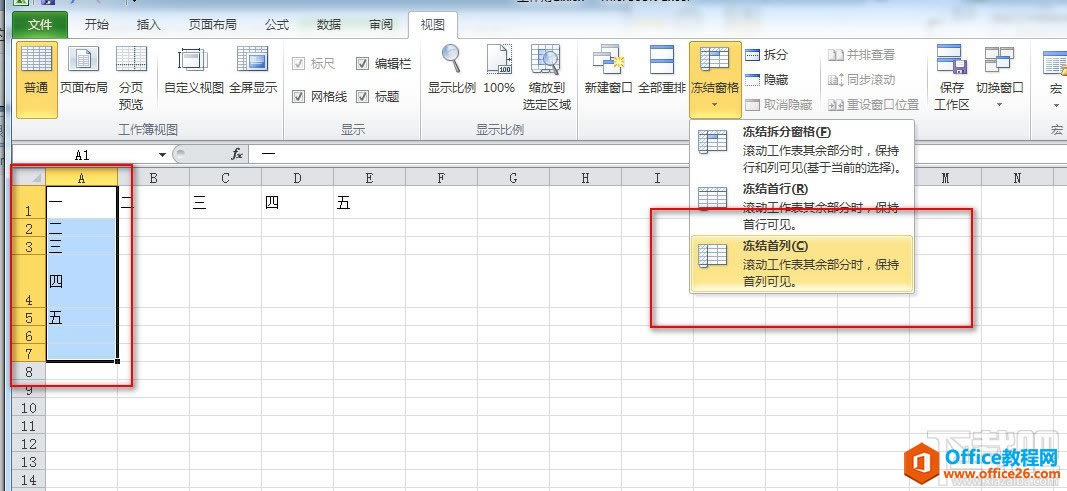Select column N header
The height and width of the screenshot is (491, 1067).
click(1017, 178)
